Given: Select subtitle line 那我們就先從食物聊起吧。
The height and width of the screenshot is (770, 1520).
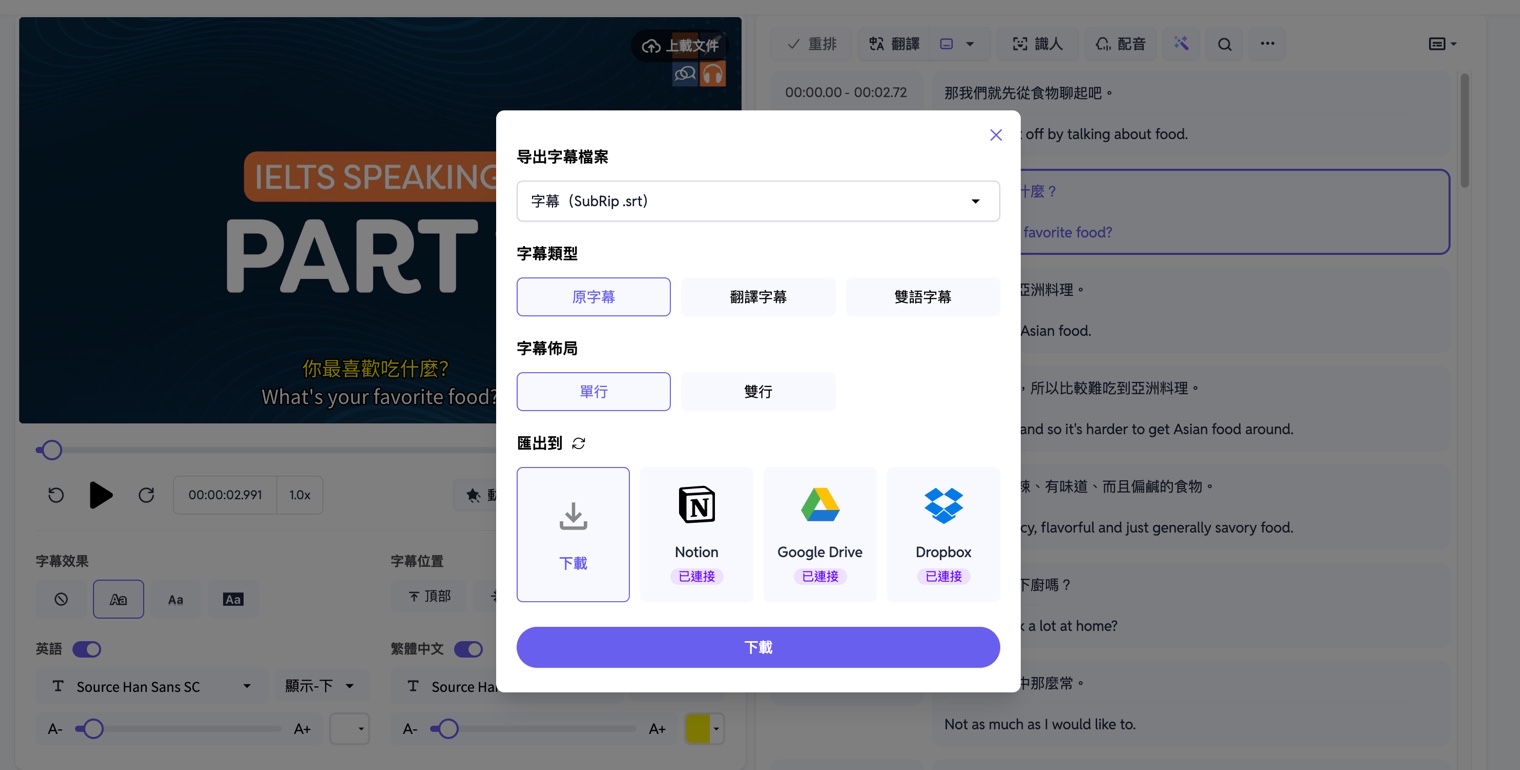Looking at the screenshot, I should 1029,93.
